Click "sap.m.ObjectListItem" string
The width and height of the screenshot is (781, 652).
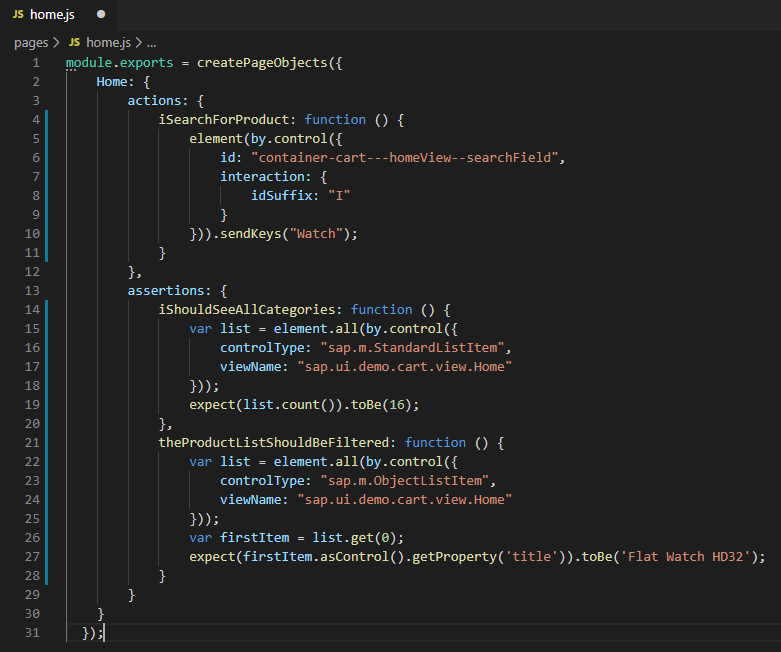(x=404, y=481)
